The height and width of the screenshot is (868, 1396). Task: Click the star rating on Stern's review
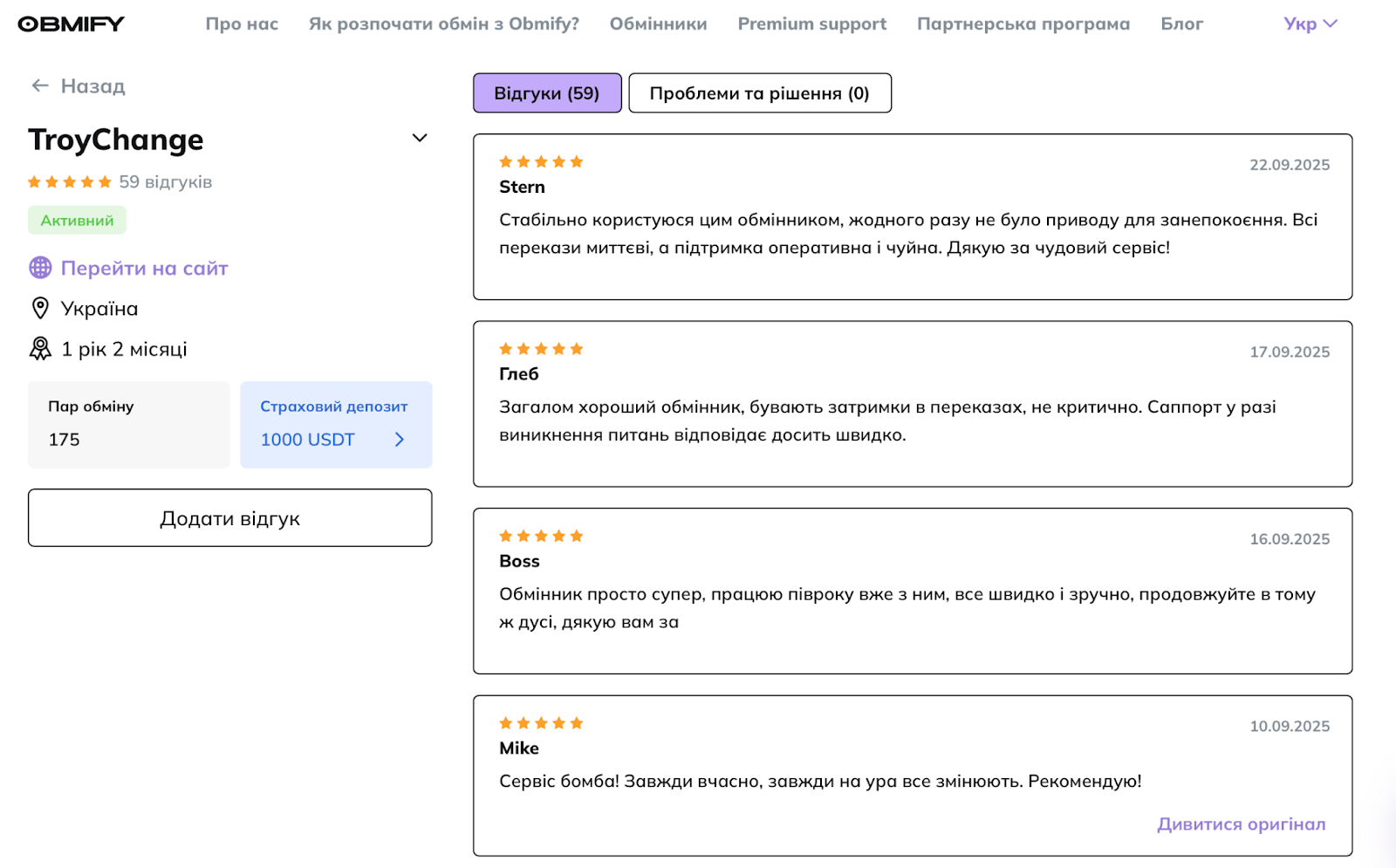point(541,162)
